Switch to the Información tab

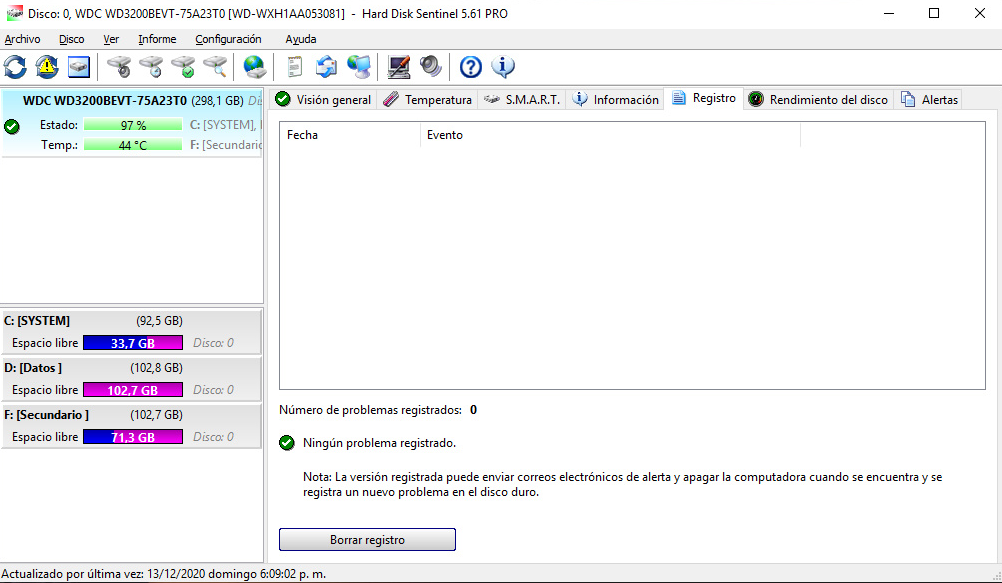tap(615, 100)
